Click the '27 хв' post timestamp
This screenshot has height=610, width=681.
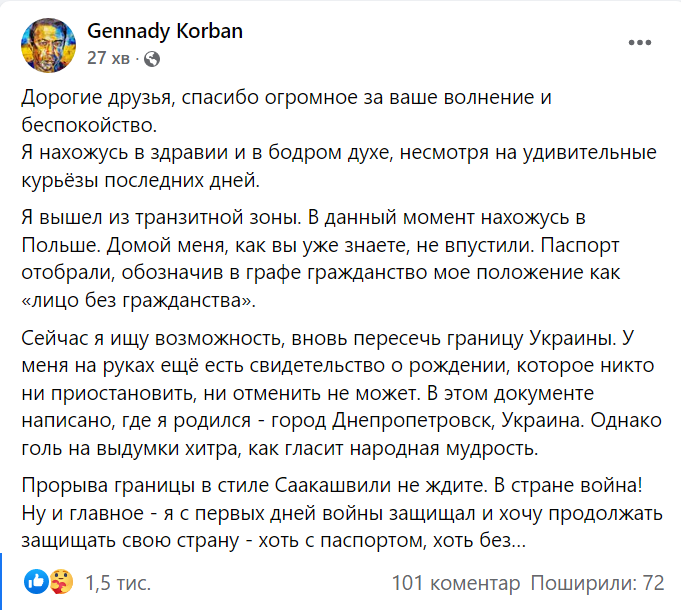[x=109, y=59]
